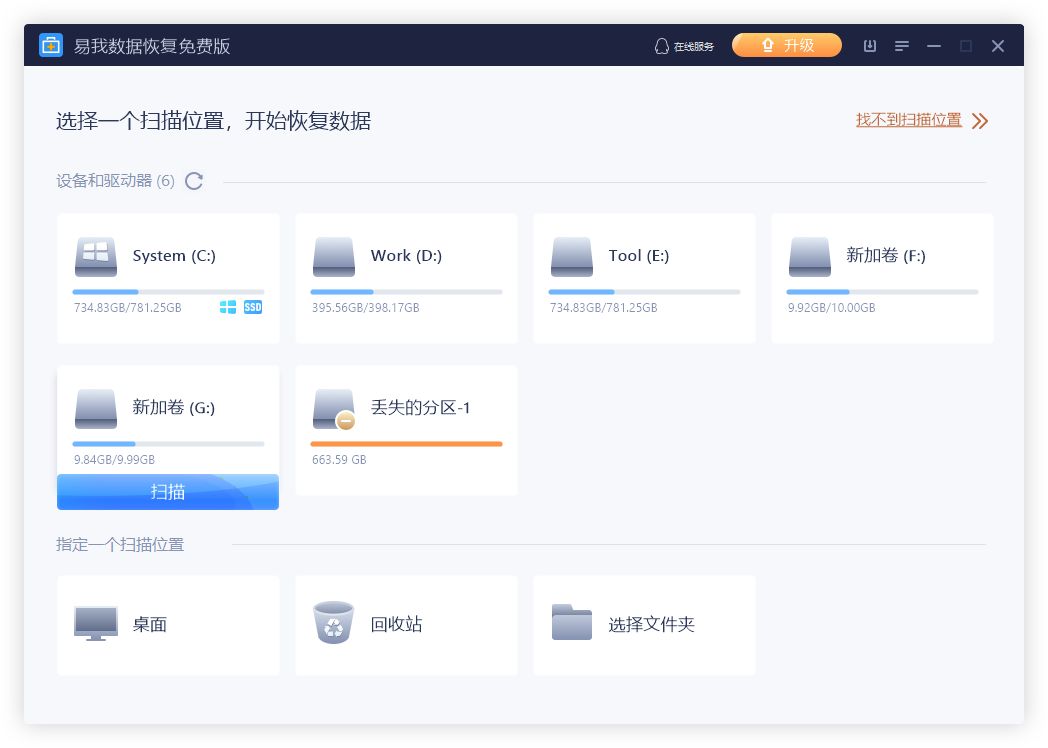
Task: Open 在线服务 online customer support
Action: [684, 45]
